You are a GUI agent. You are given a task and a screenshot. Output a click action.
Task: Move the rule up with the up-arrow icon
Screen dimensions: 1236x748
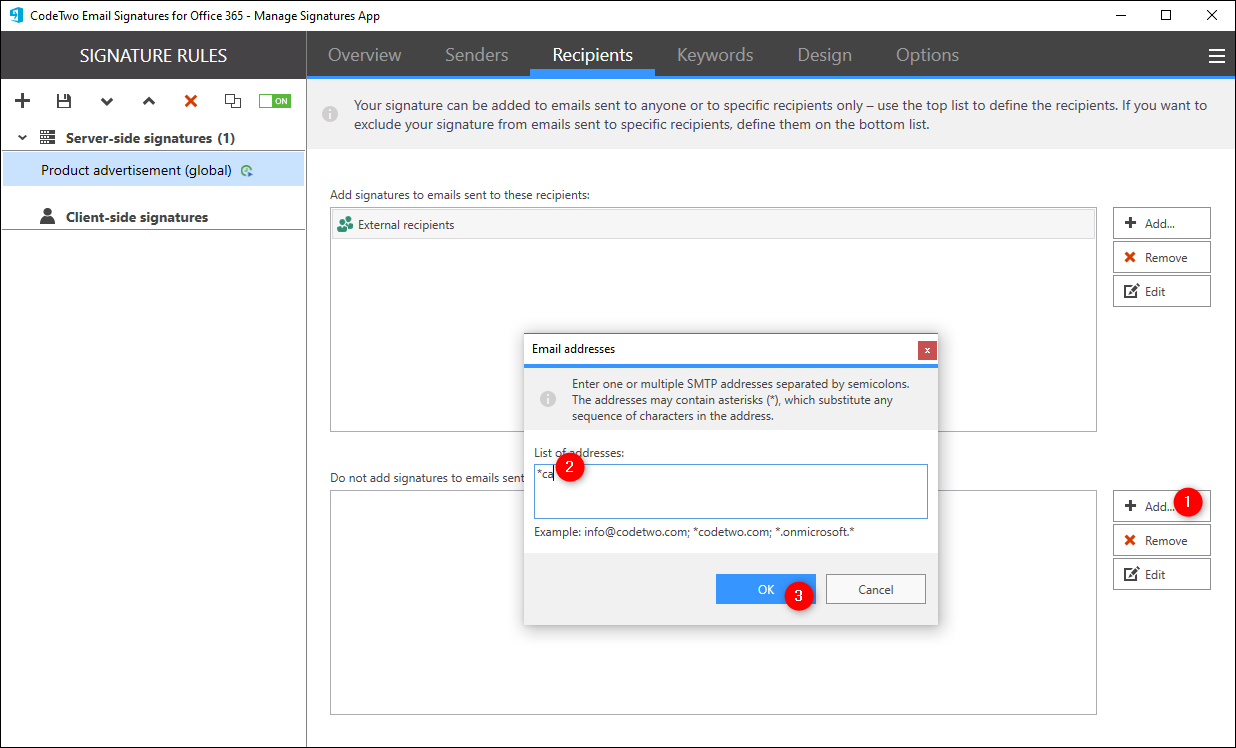pos(148,101)
